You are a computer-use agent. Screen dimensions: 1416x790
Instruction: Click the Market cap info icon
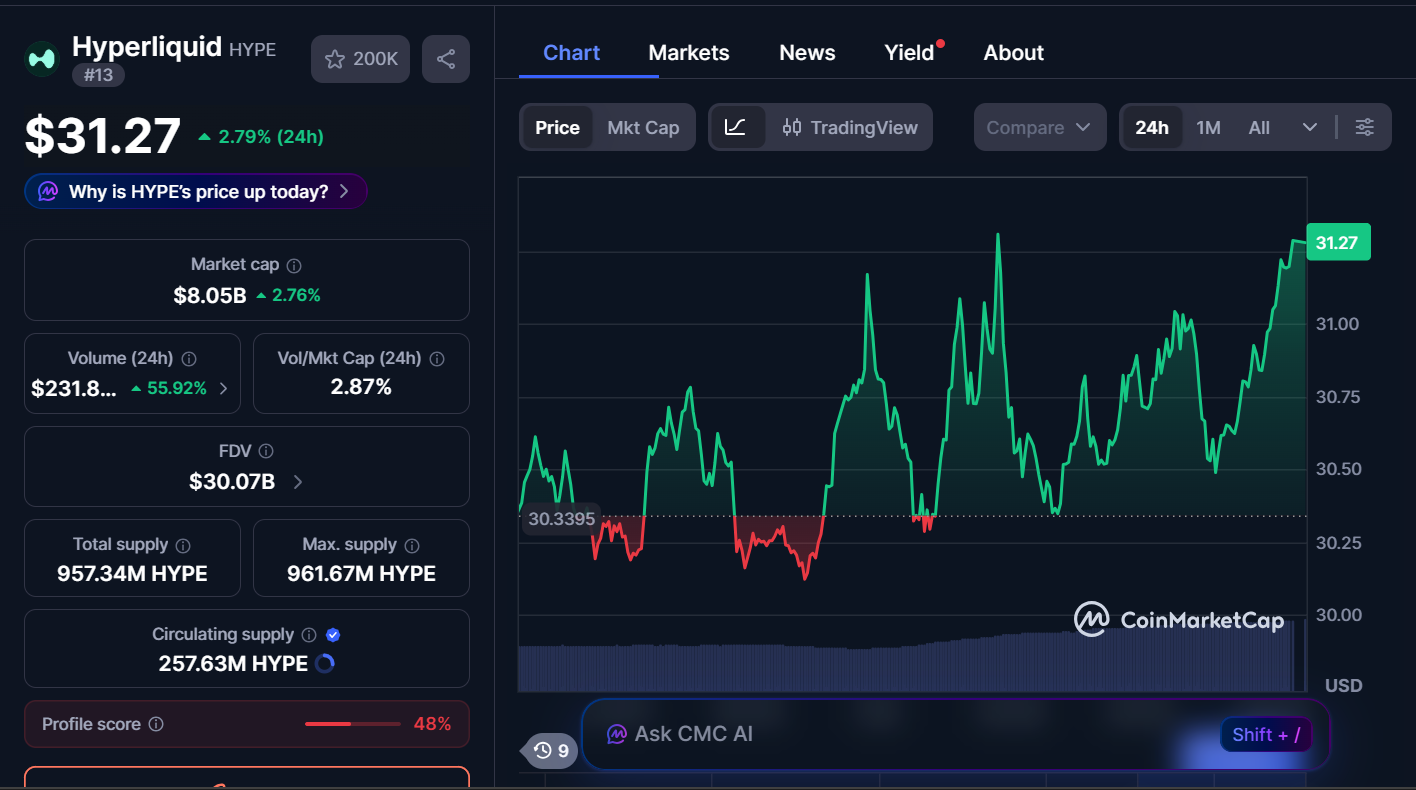pyautogui.click(x=292, y=264)
